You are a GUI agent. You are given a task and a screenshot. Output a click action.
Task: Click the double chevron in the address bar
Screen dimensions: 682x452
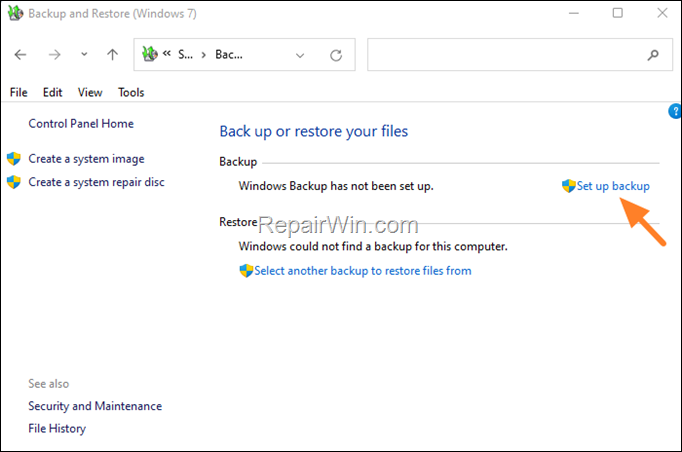[167, 54]
